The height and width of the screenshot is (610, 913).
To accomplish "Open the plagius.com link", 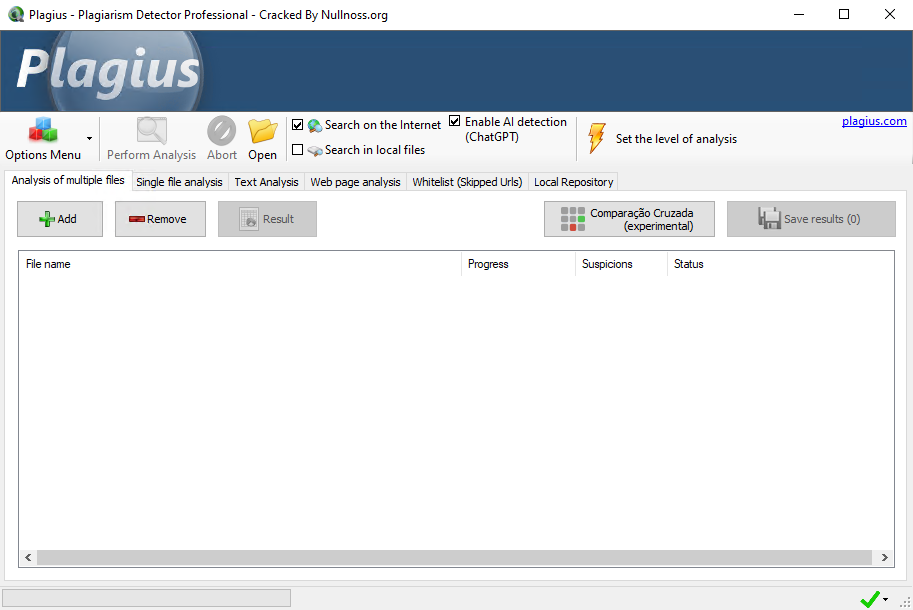I will [874, 121].
